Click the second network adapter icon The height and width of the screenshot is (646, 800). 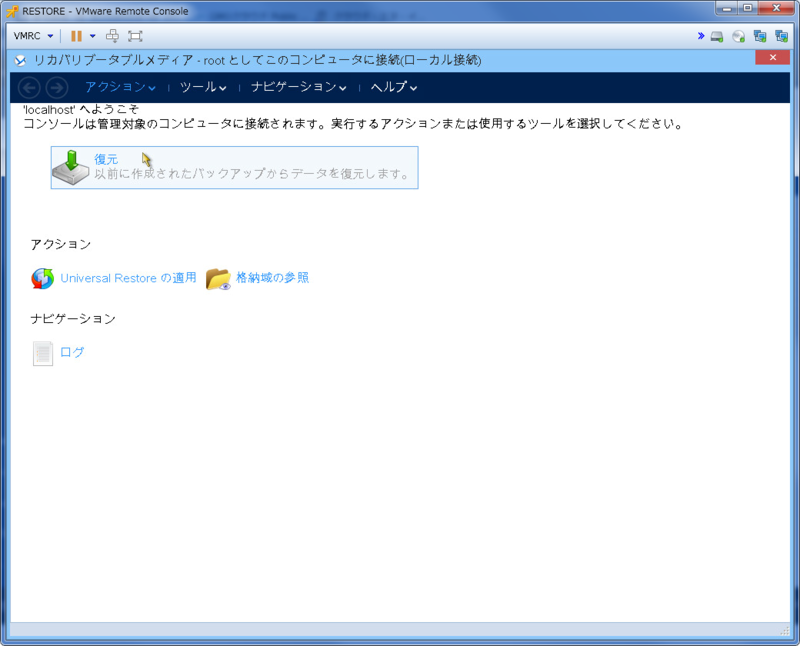point(781,37)
